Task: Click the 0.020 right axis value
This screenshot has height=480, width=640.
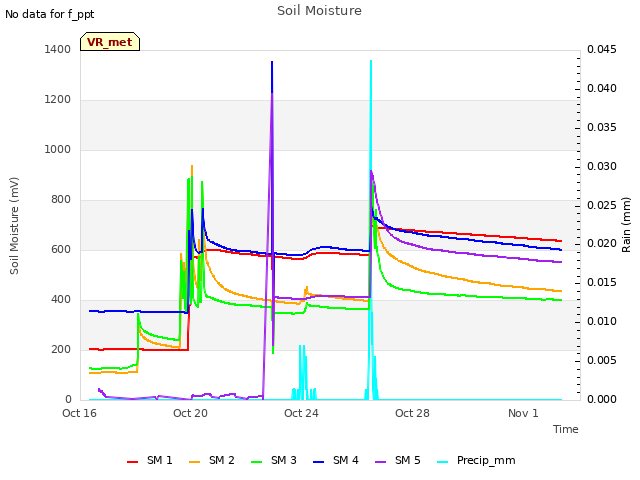Action: point(602,244)
